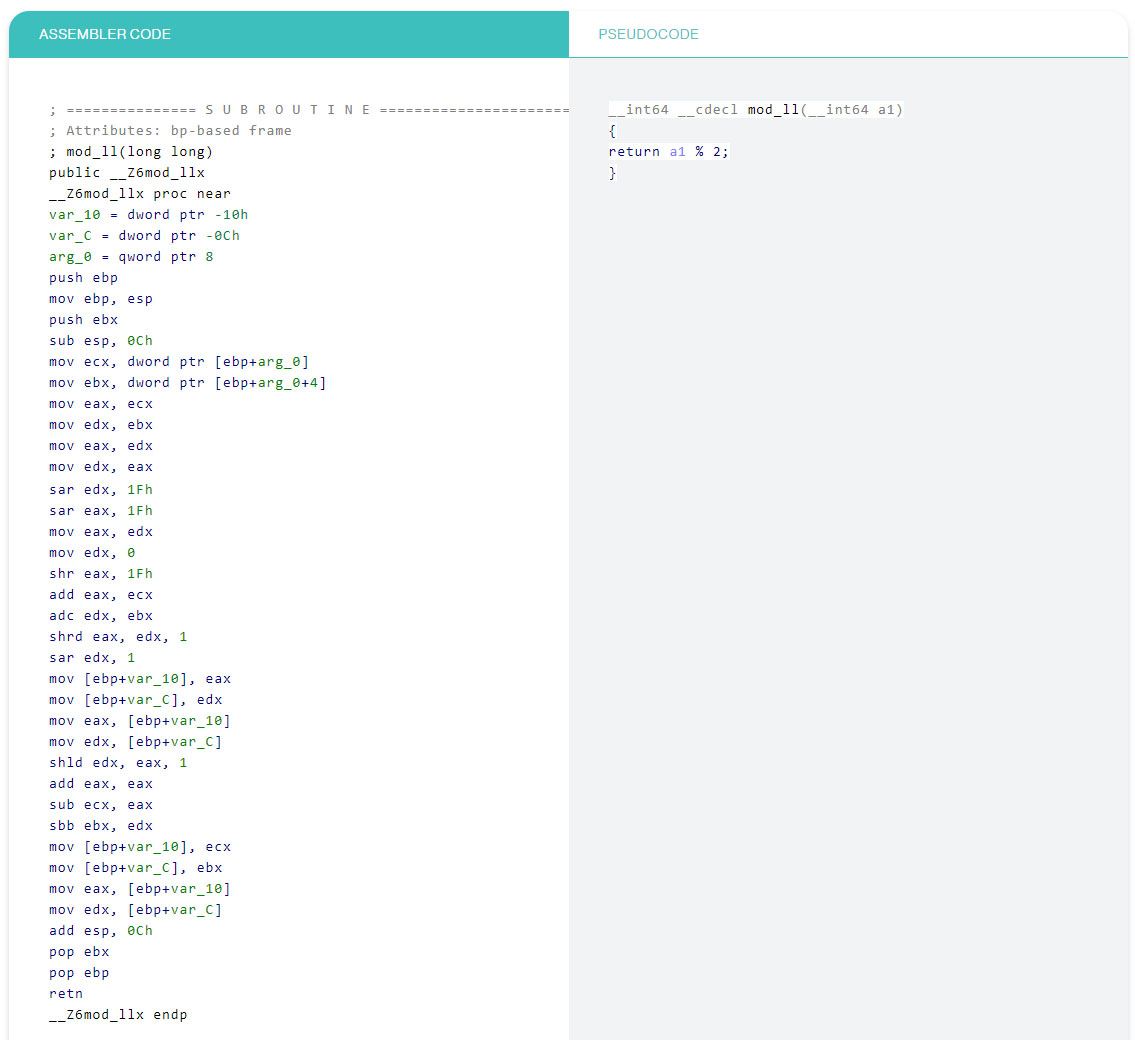Click the 'mov edx, 0' instruction

[92, 553]
